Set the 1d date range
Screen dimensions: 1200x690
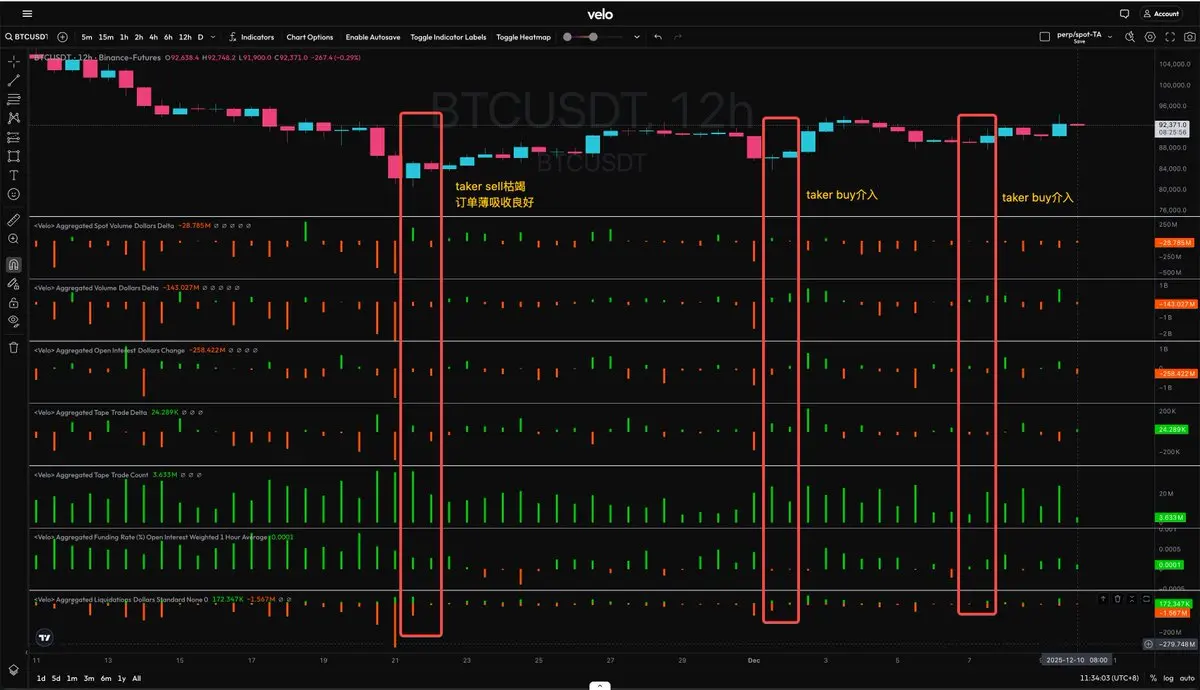(x=41, y=678)
